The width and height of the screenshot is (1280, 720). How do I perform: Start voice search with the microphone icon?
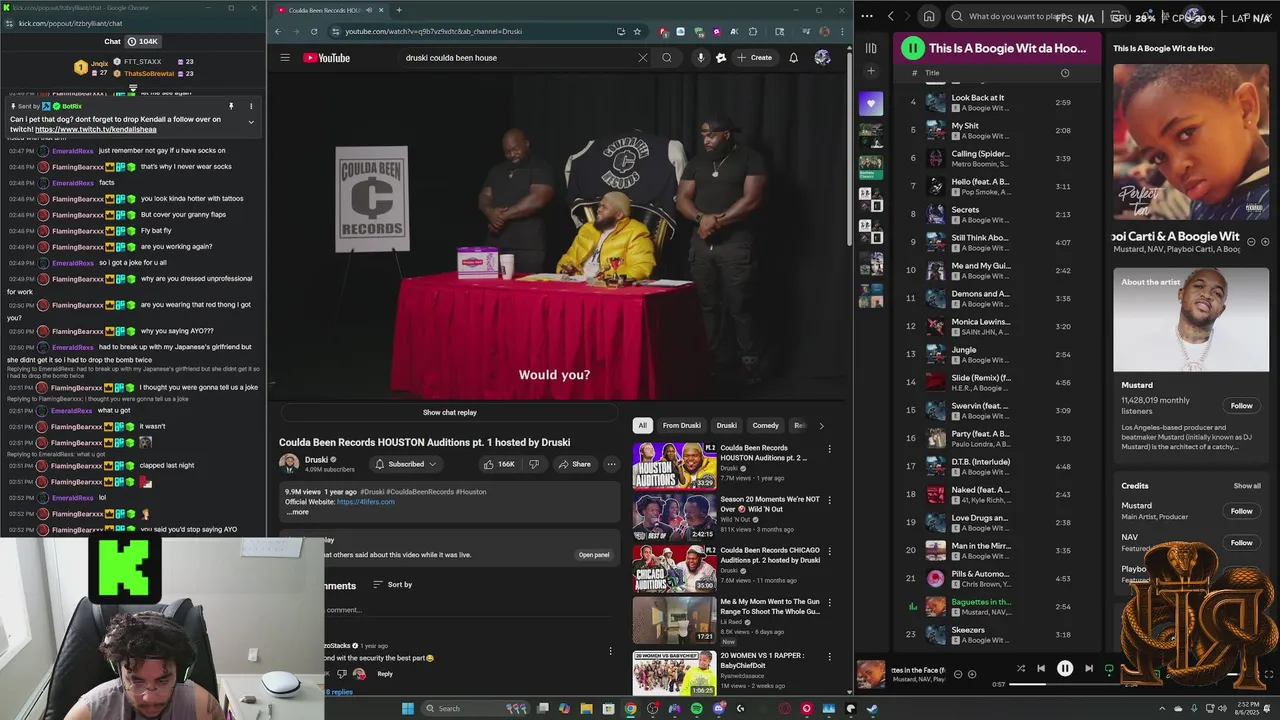pos(700,57)
